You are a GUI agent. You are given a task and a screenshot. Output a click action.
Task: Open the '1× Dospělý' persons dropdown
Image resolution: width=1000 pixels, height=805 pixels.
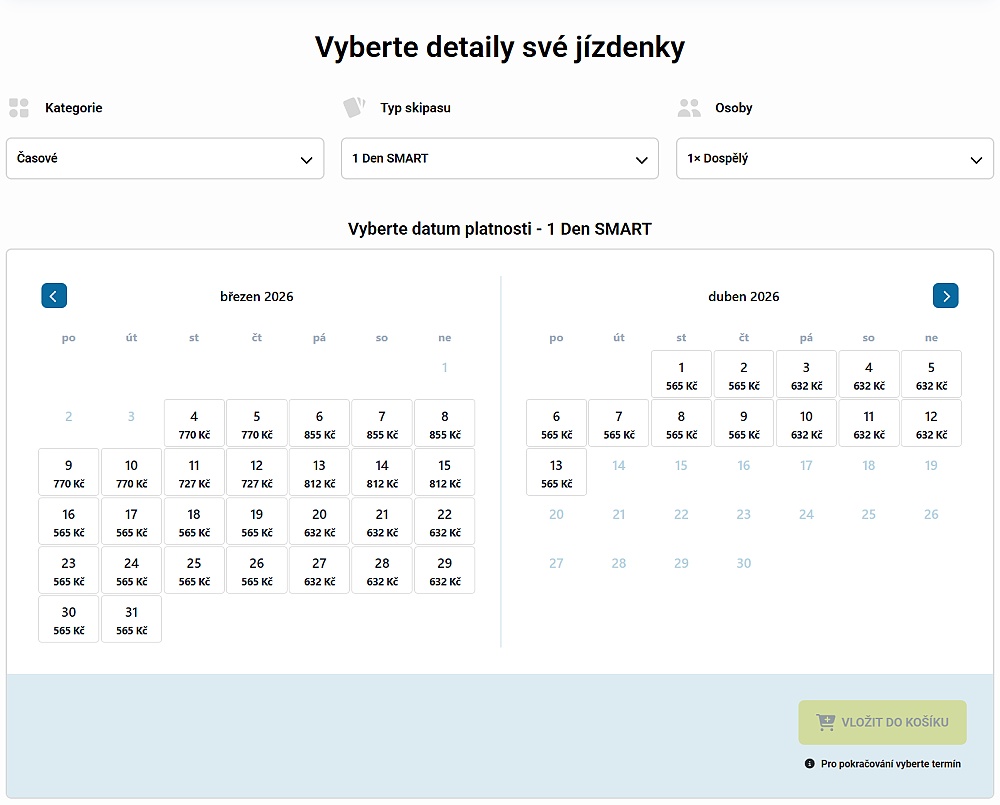coord(835,159)
